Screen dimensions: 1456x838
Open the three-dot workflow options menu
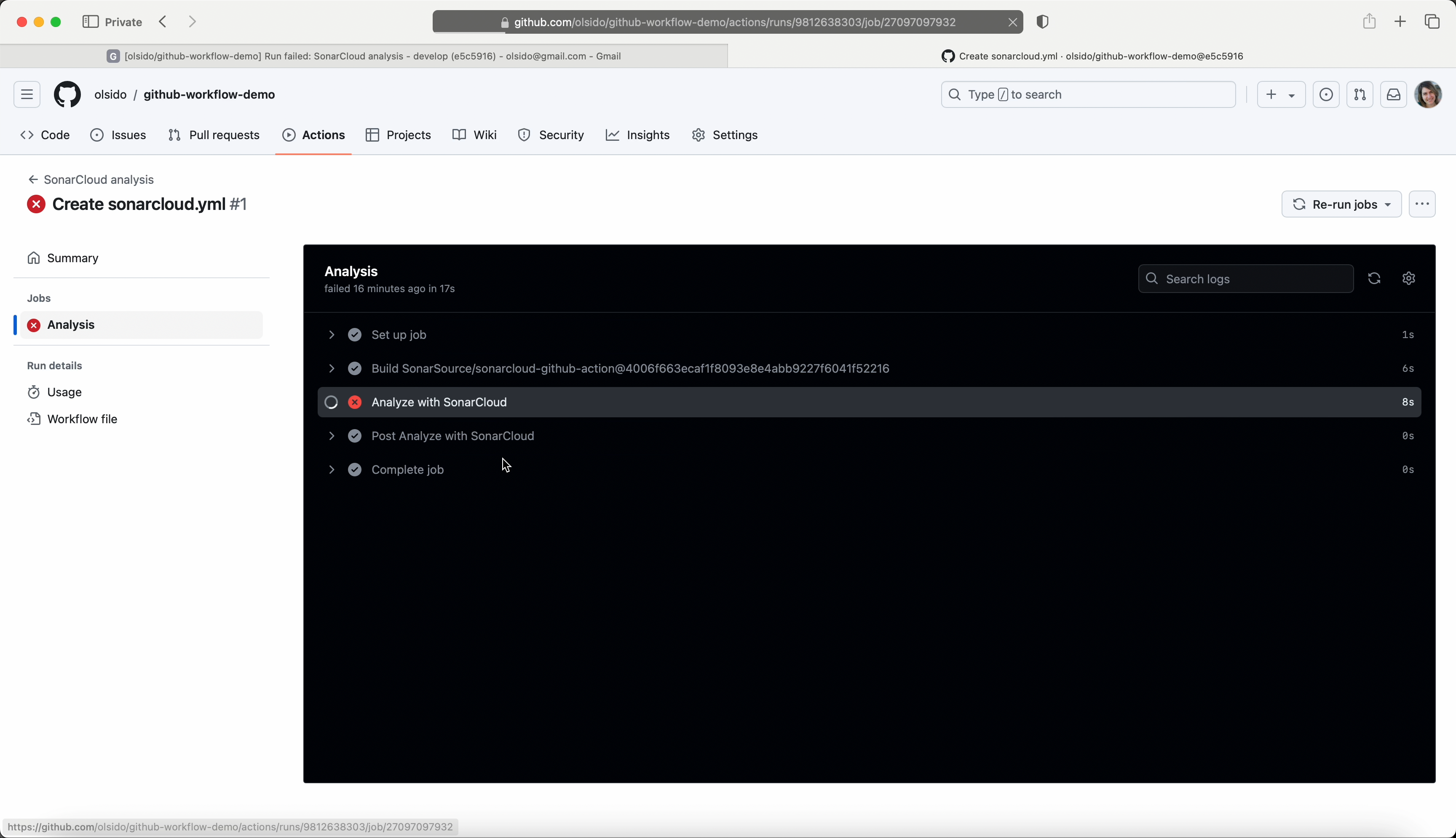point(1422,204)
